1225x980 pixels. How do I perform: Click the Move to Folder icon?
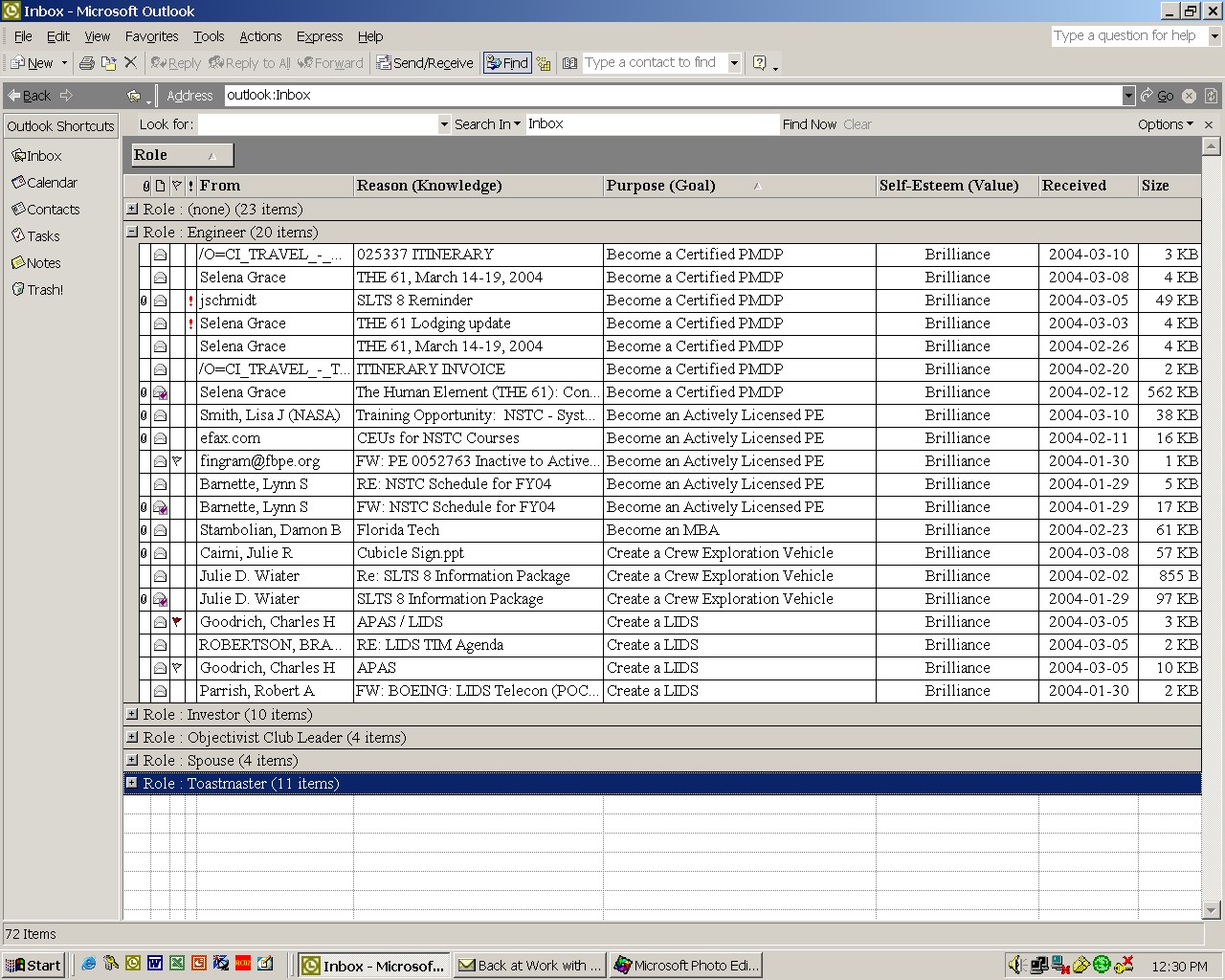pos(109,63)
